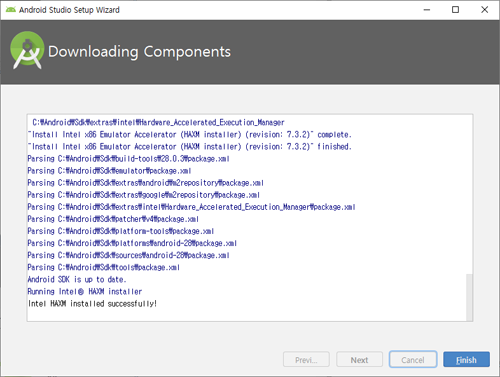
Task: Click 'Intel HAXM installed successfully!' line
Action: [92, 303]
